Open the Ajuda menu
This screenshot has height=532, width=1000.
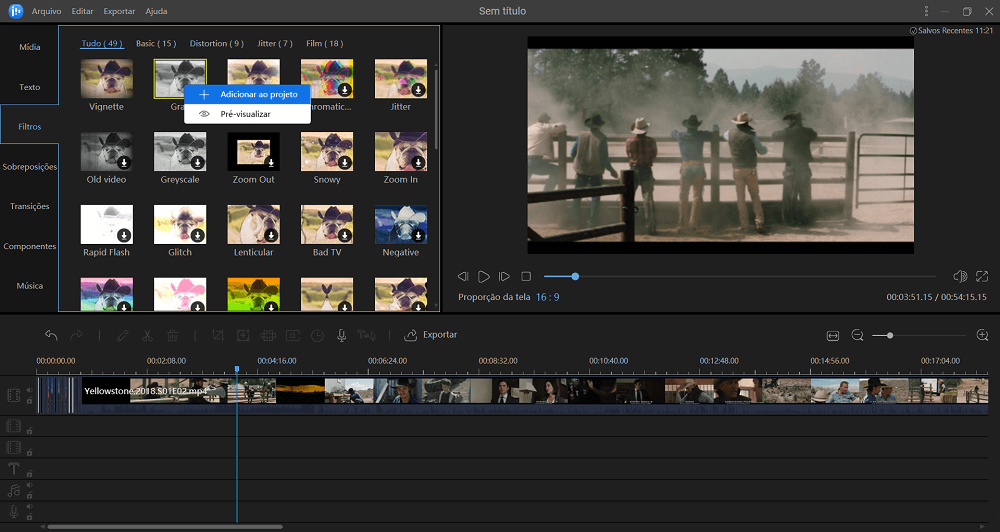tap(156, 11)
